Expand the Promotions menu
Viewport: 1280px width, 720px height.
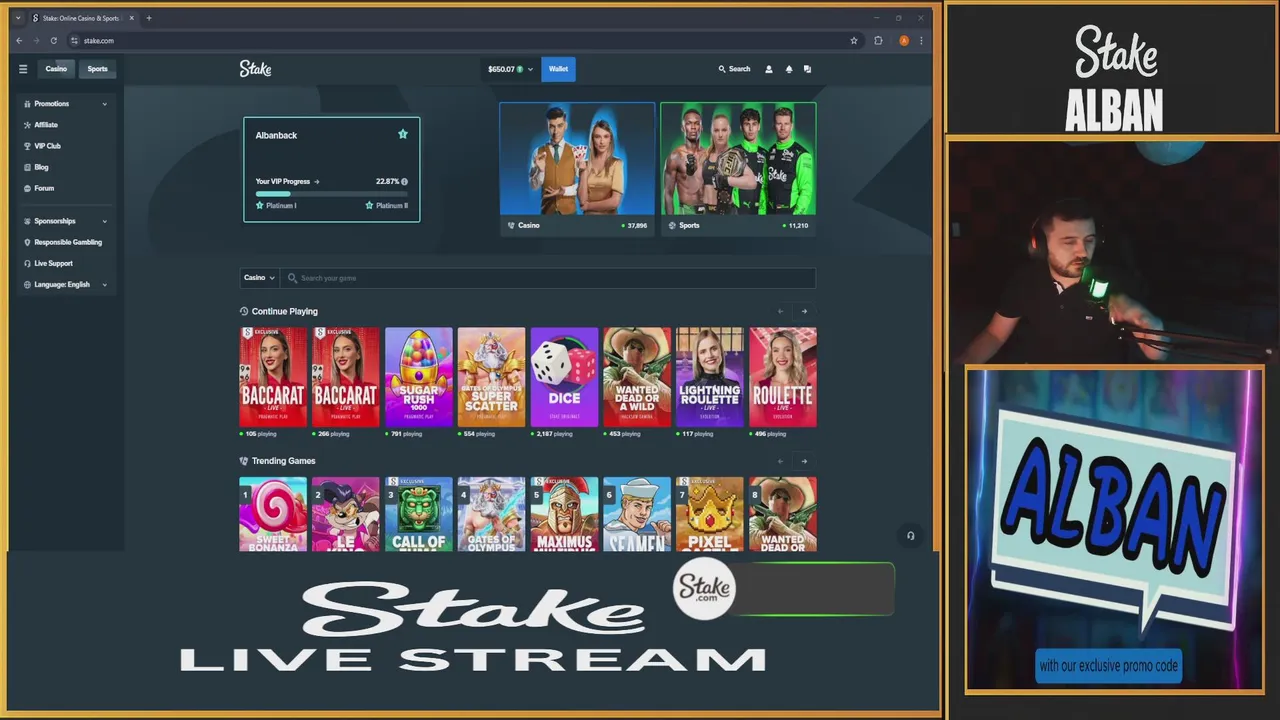click(65, 104)
